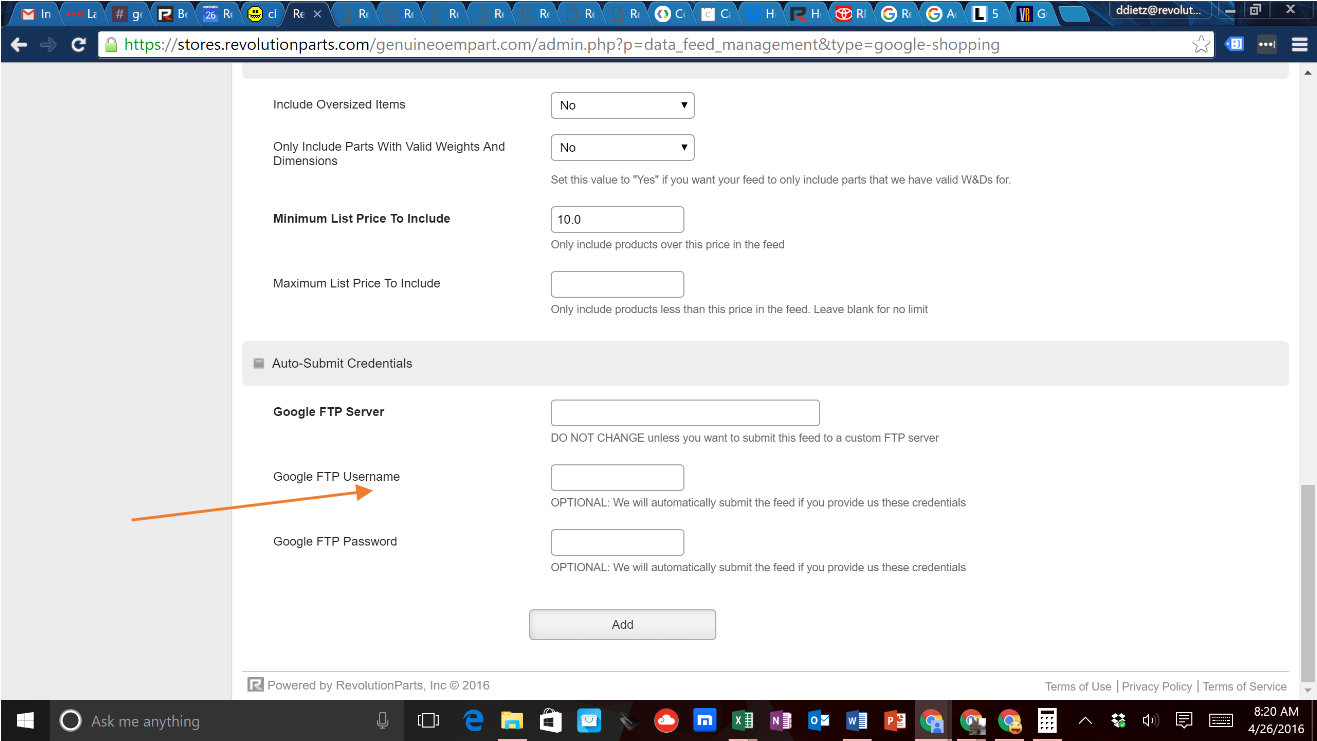This screenshot has height=741, width=1317.
Task: Click the Google FTP Server label
Action: click(x=328, y=411)
